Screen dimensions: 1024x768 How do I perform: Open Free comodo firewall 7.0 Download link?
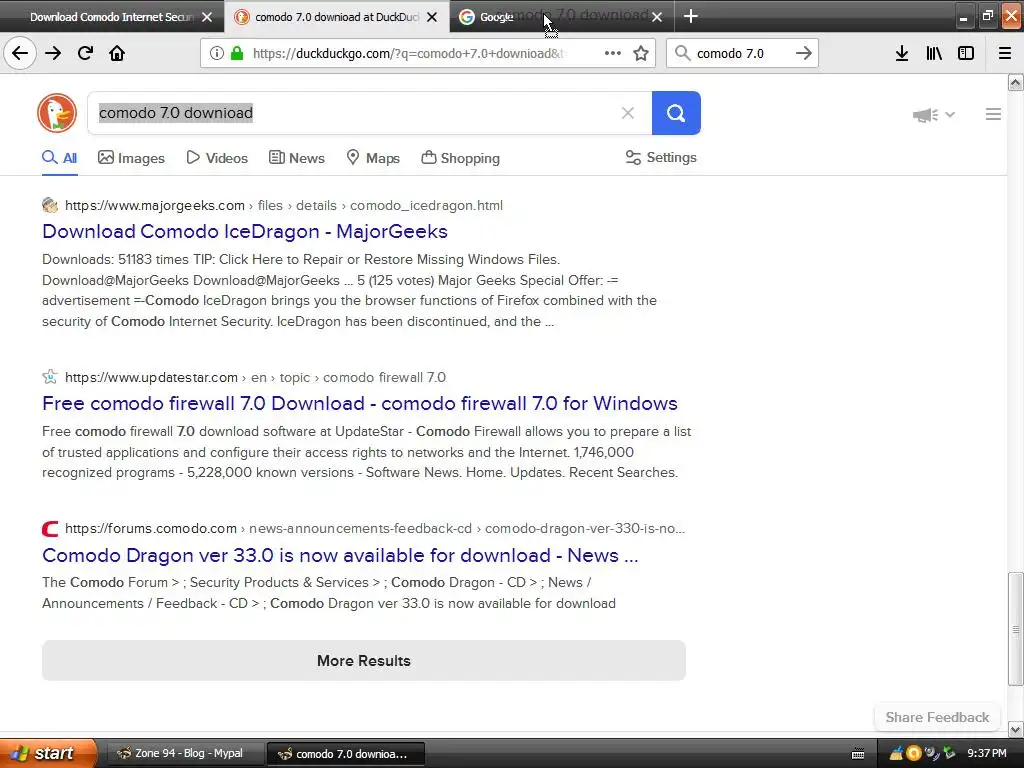click(360, 403)
